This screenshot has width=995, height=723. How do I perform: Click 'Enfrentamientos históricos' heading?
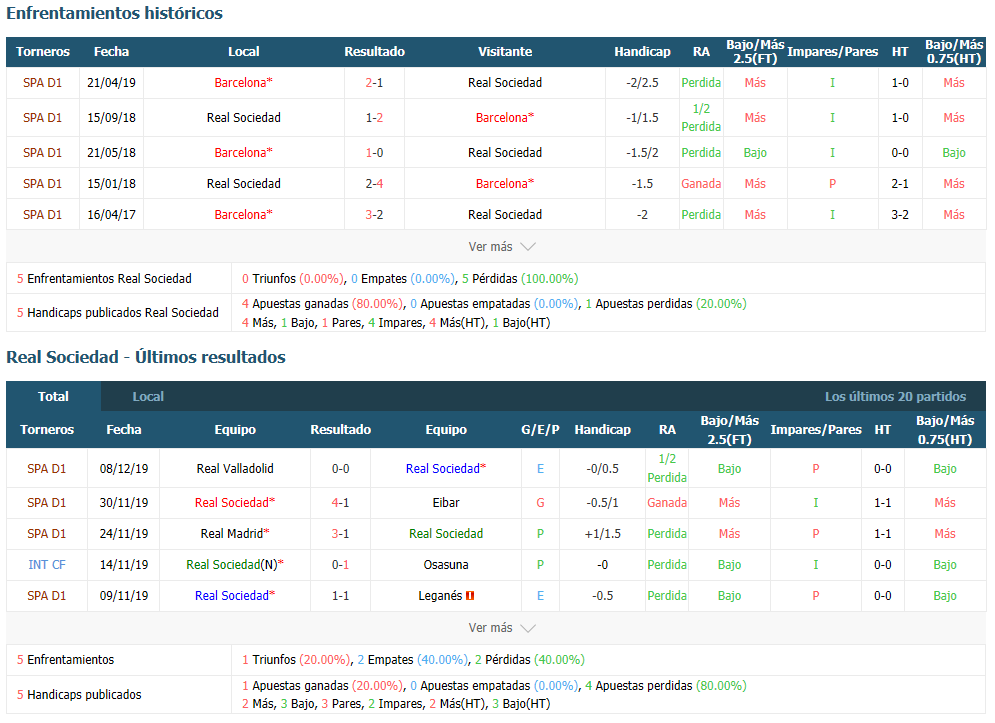[x=115, y=13]
